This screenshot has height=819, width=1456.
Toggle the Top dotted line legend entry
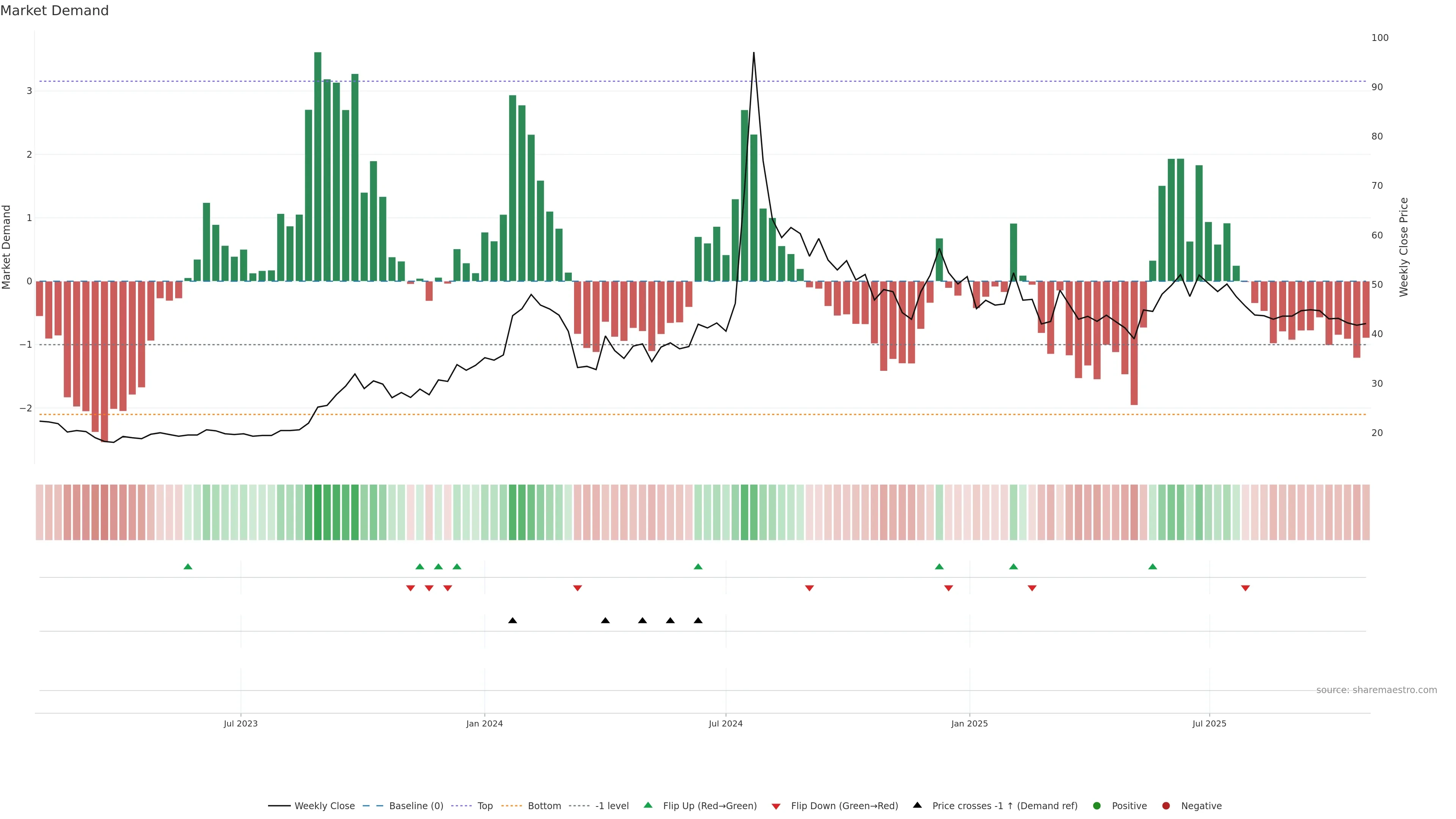(x=485, y=805)
